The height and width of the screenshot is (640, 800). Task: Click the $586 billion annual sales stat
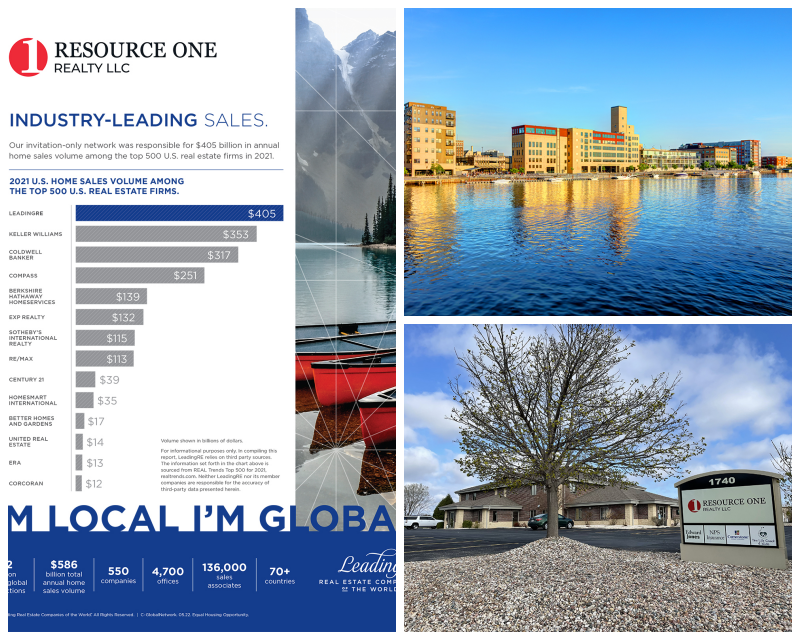tap(64, 577)
